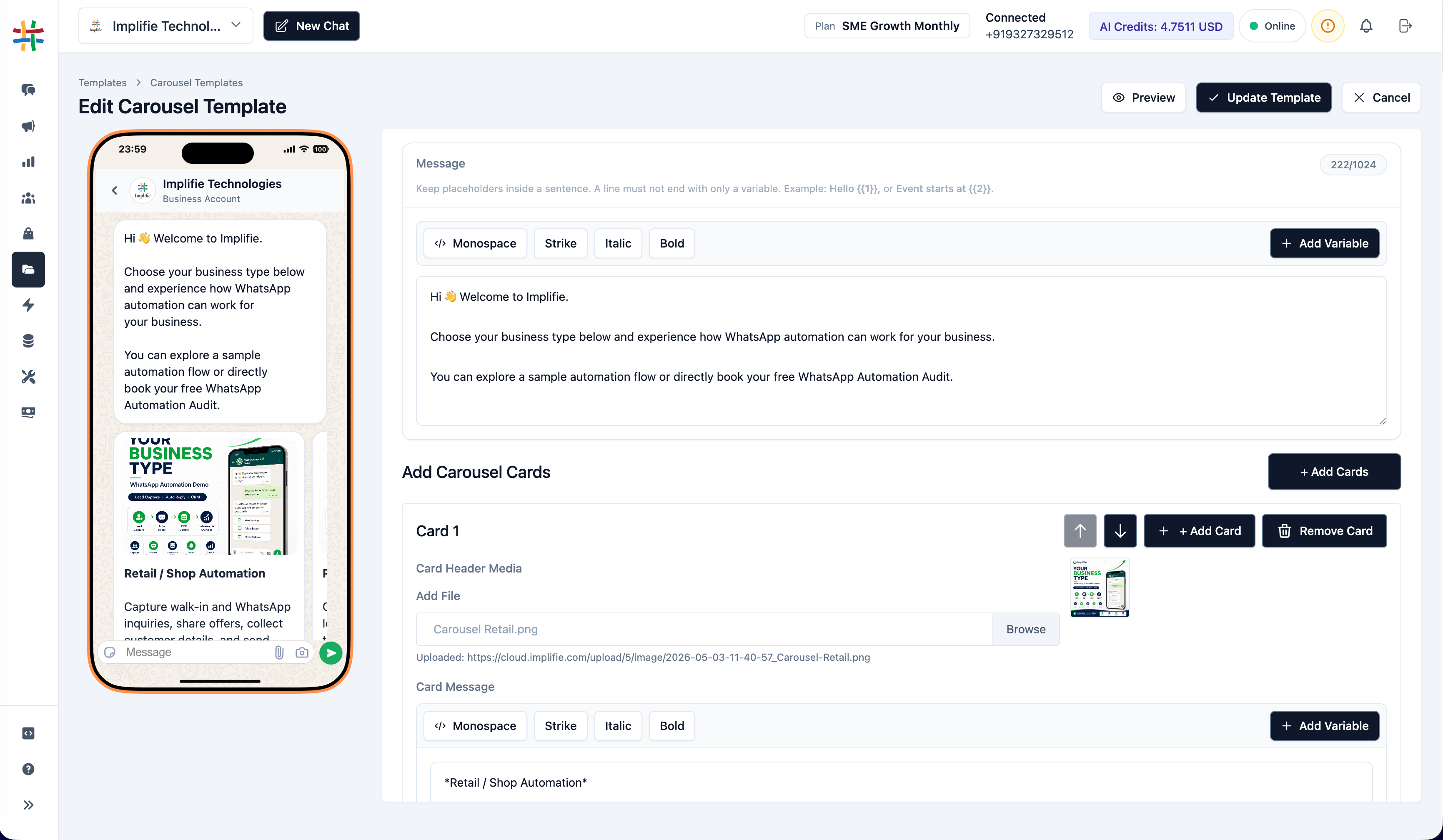Click green send button in phone preview
Screen dimensions: 1443x840
(x=331, y=653)
